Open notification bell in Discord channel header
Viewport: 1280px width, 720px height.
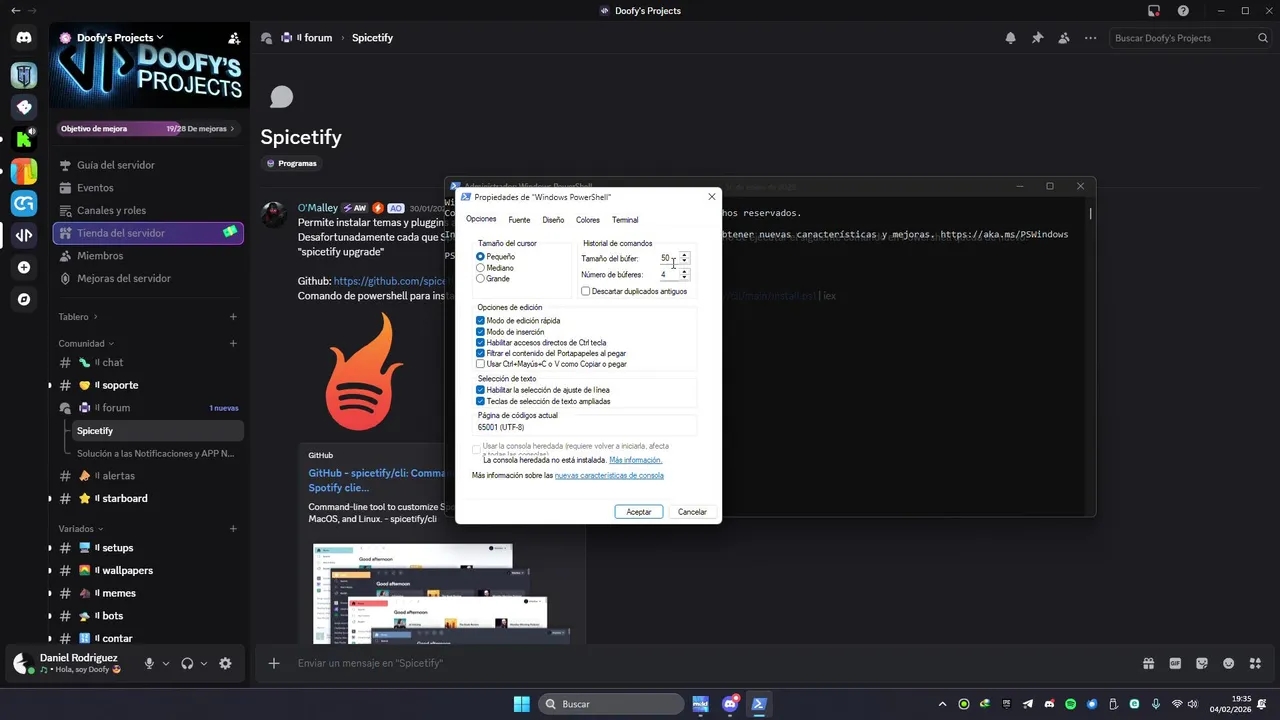(x=1011, y=38)
